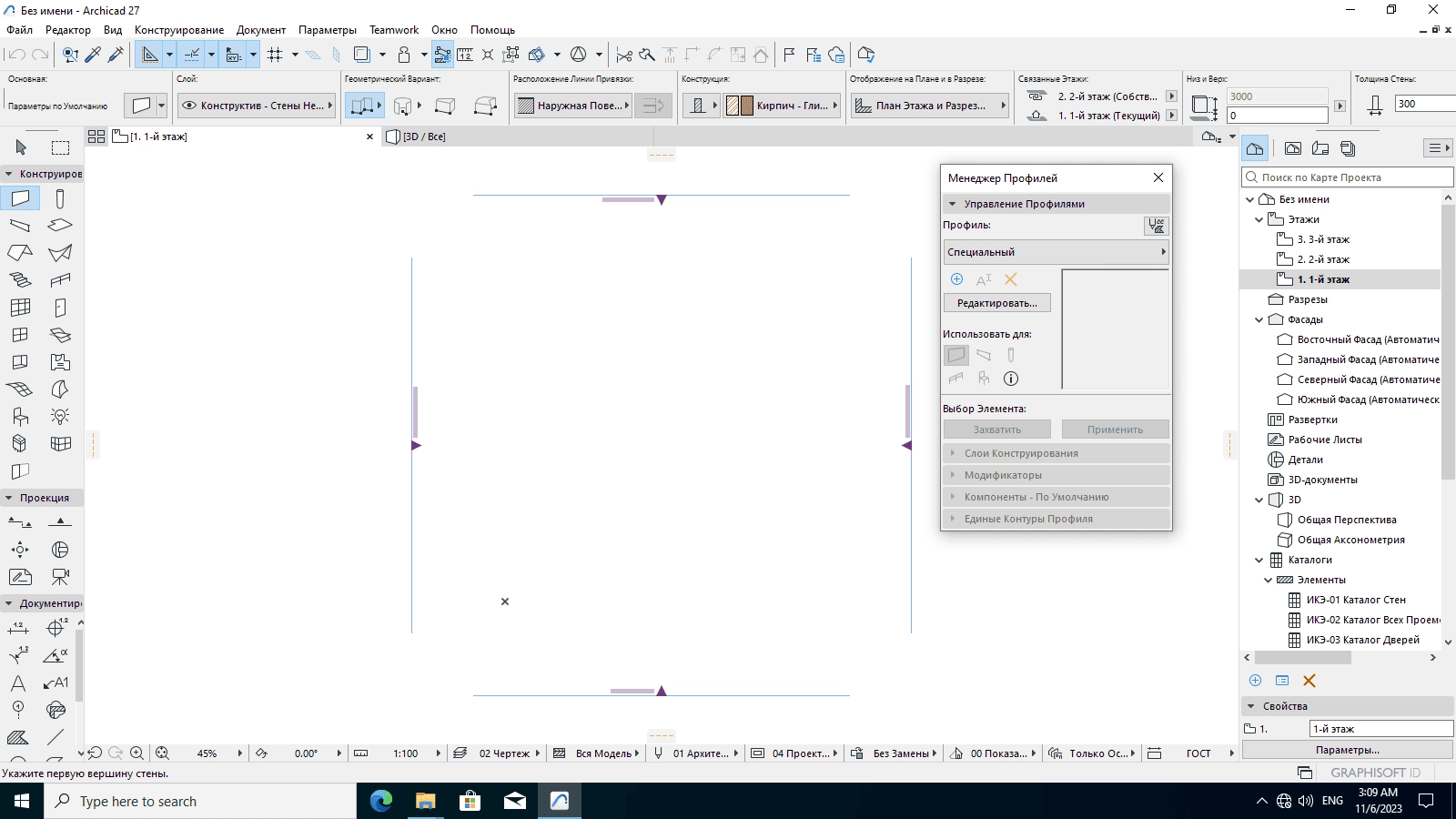Click the Редактировать... button
The image size is (1456, 819).
996,303
